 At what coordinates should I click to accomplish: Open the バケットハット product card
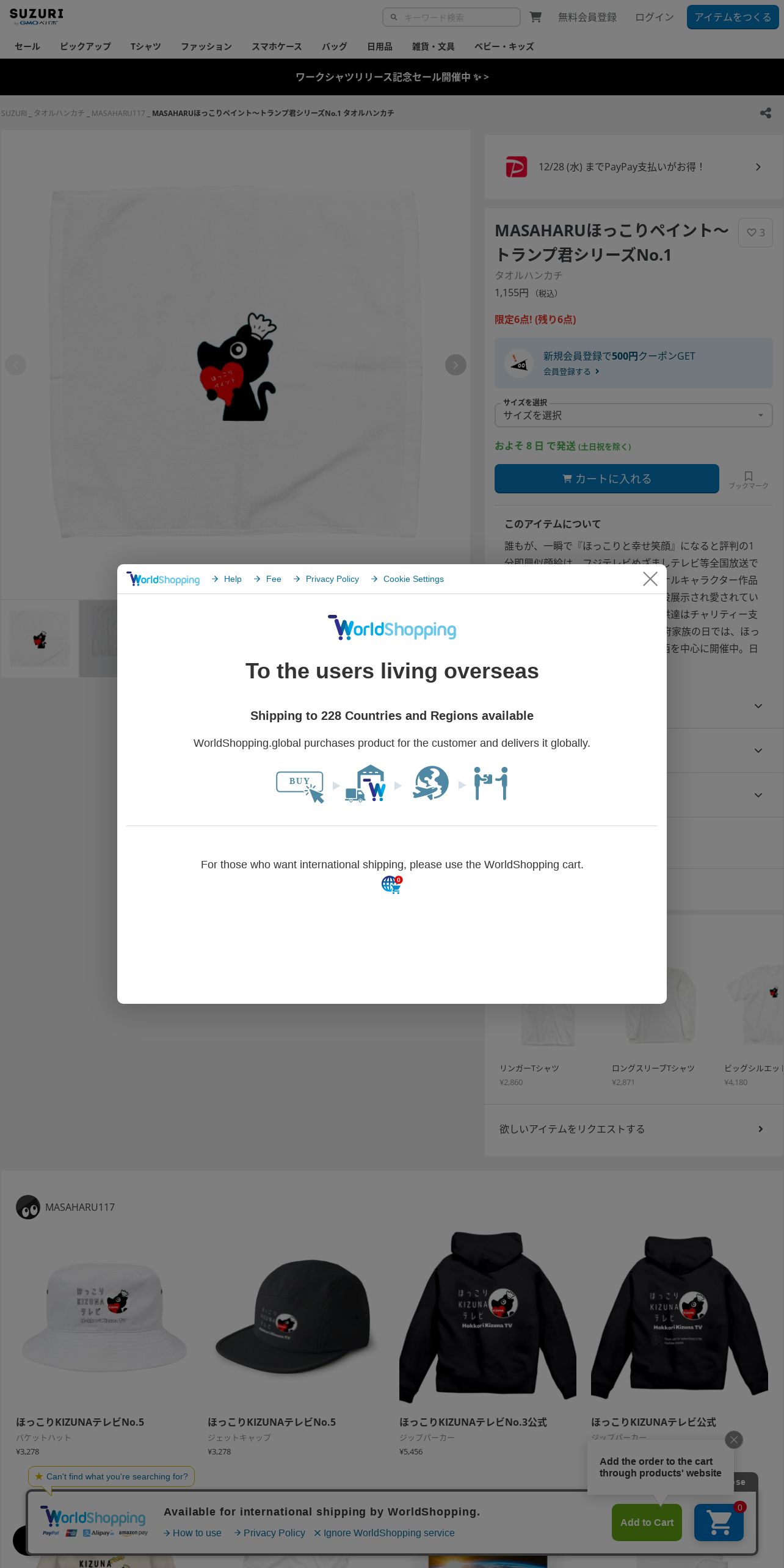tap(104, 1344)
